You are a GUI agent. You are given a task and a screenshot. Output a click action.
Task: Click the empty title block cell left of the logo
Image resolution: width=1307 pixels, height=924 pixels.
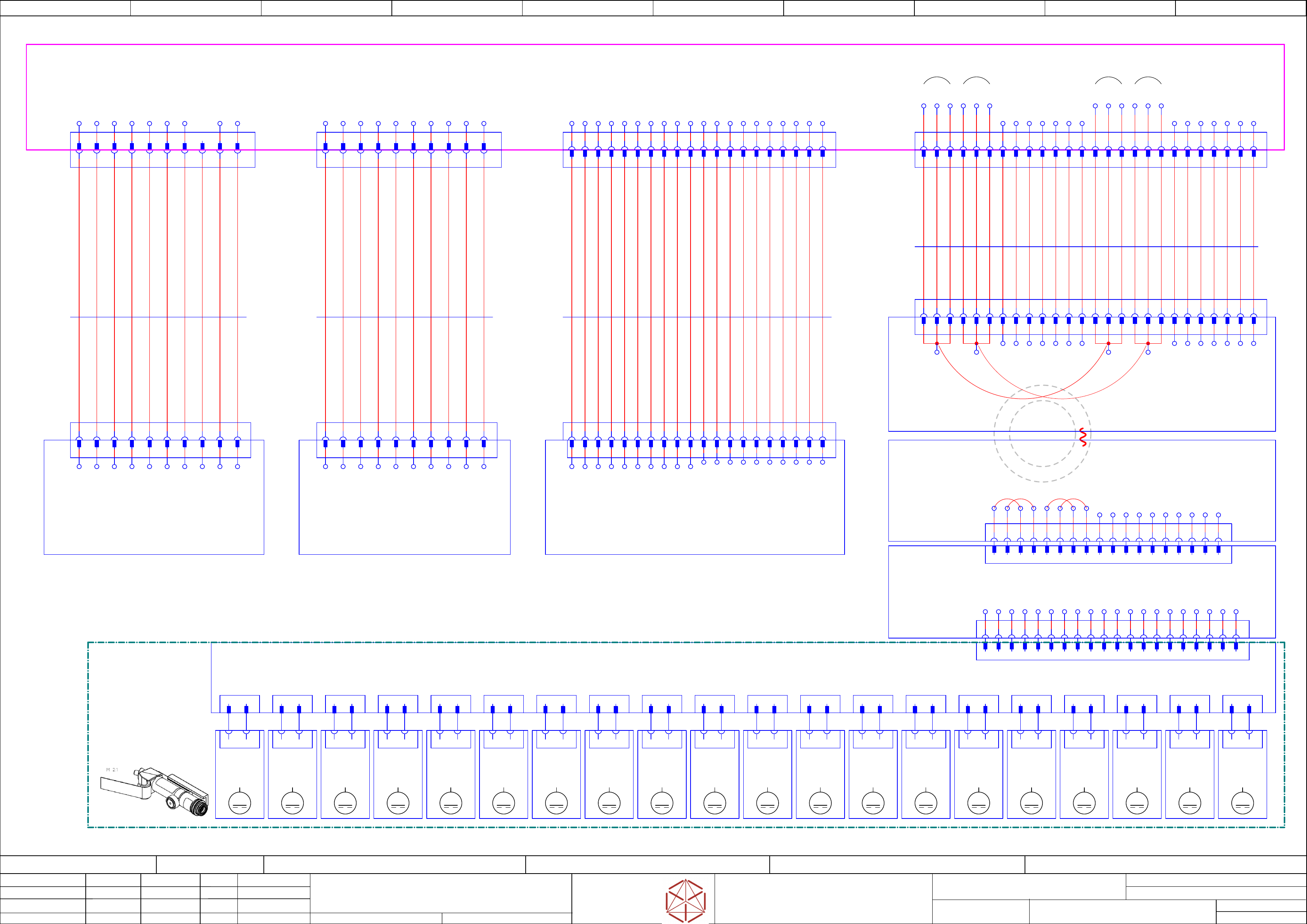click(441, 893)
